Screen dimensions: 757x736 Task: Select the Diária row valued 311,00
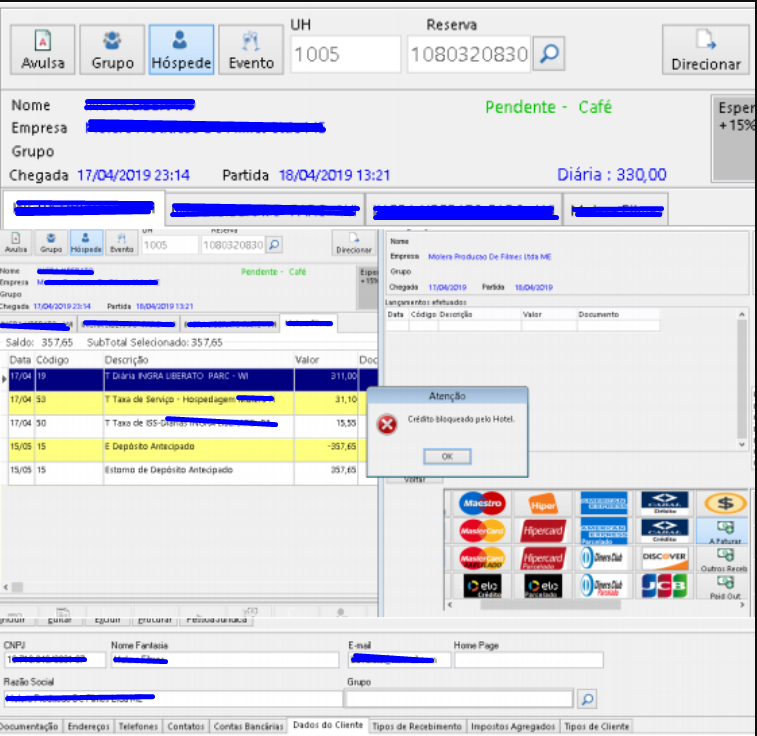pos(193,379)
